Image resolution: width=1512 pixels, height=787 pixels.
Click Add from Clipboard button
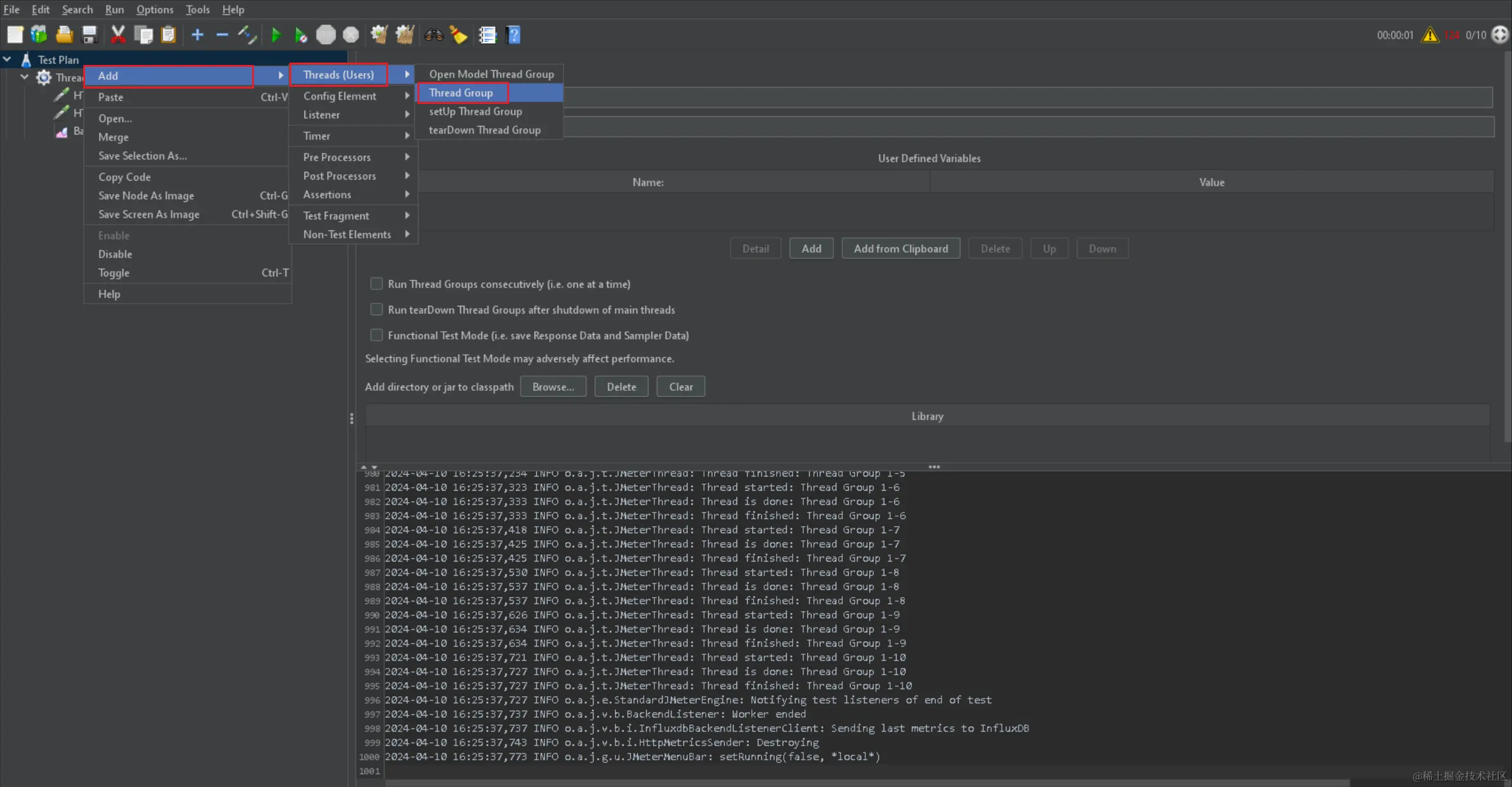tap(901, 249)
